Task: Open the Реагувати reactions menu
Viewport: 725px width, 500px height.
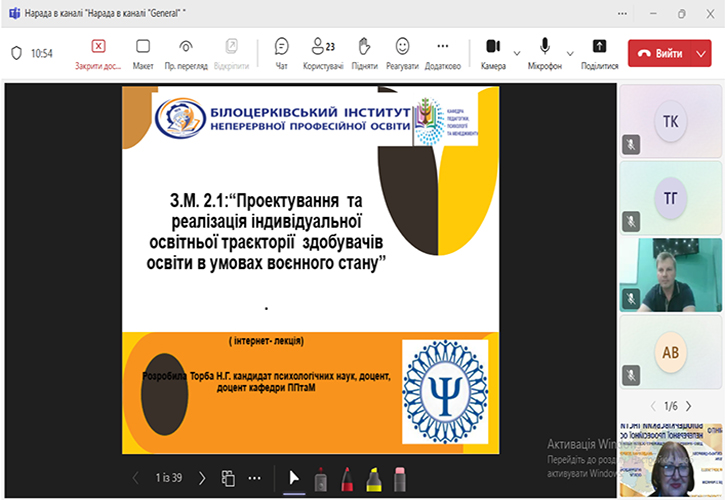Action: 403,52
